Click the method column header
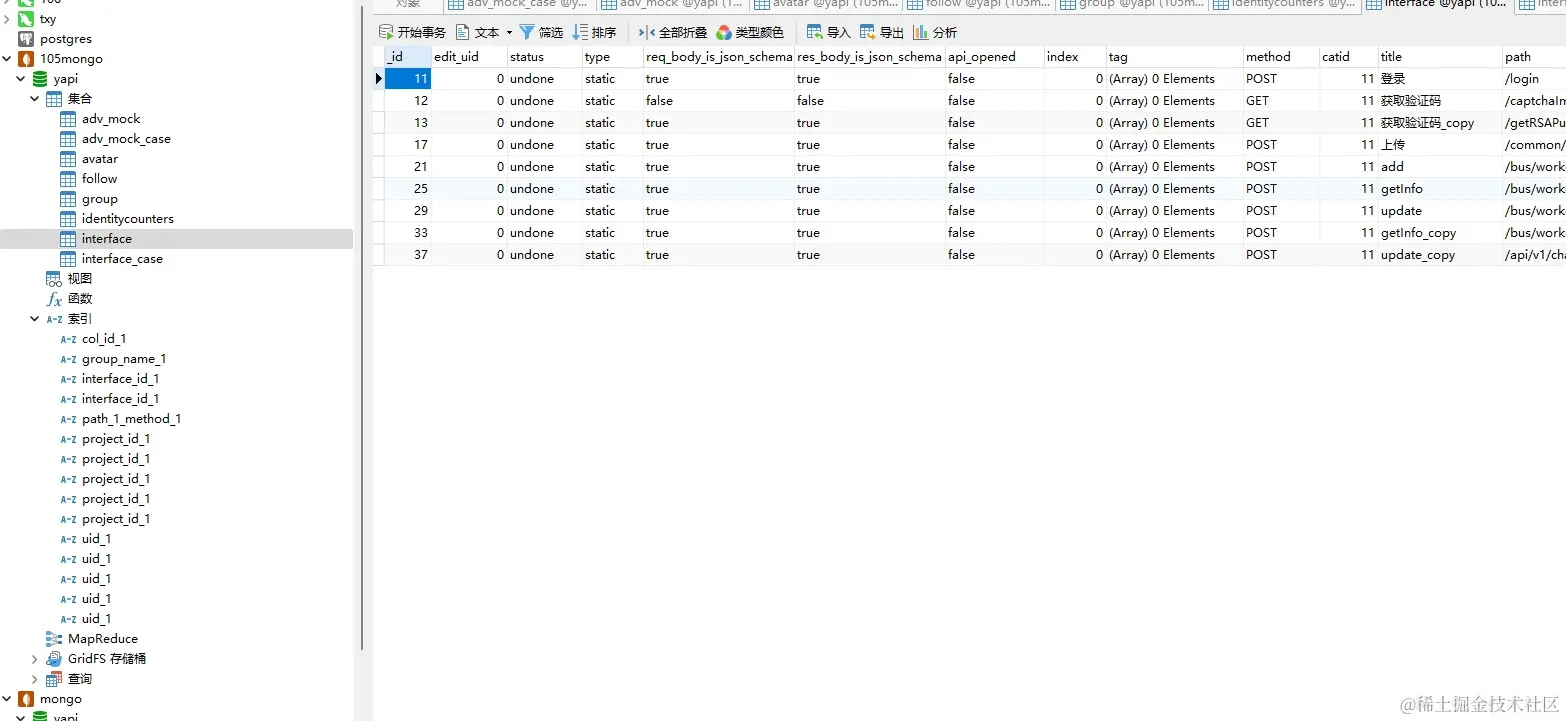 [1282, 57]
